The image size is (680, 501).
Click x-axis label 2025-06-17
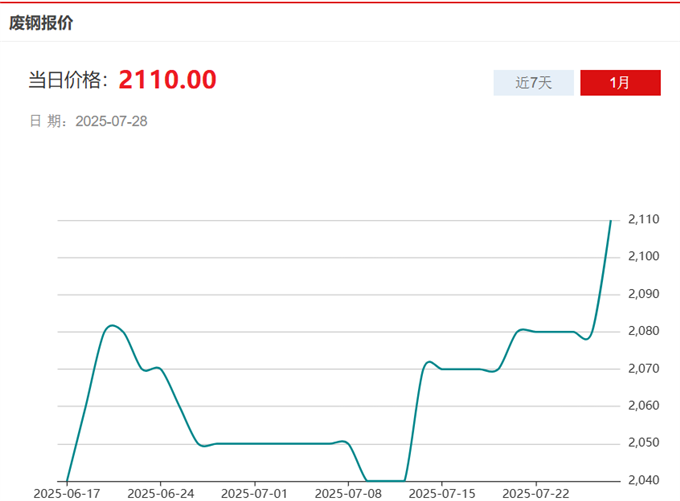pyautogui.click(x=65, y=493)
